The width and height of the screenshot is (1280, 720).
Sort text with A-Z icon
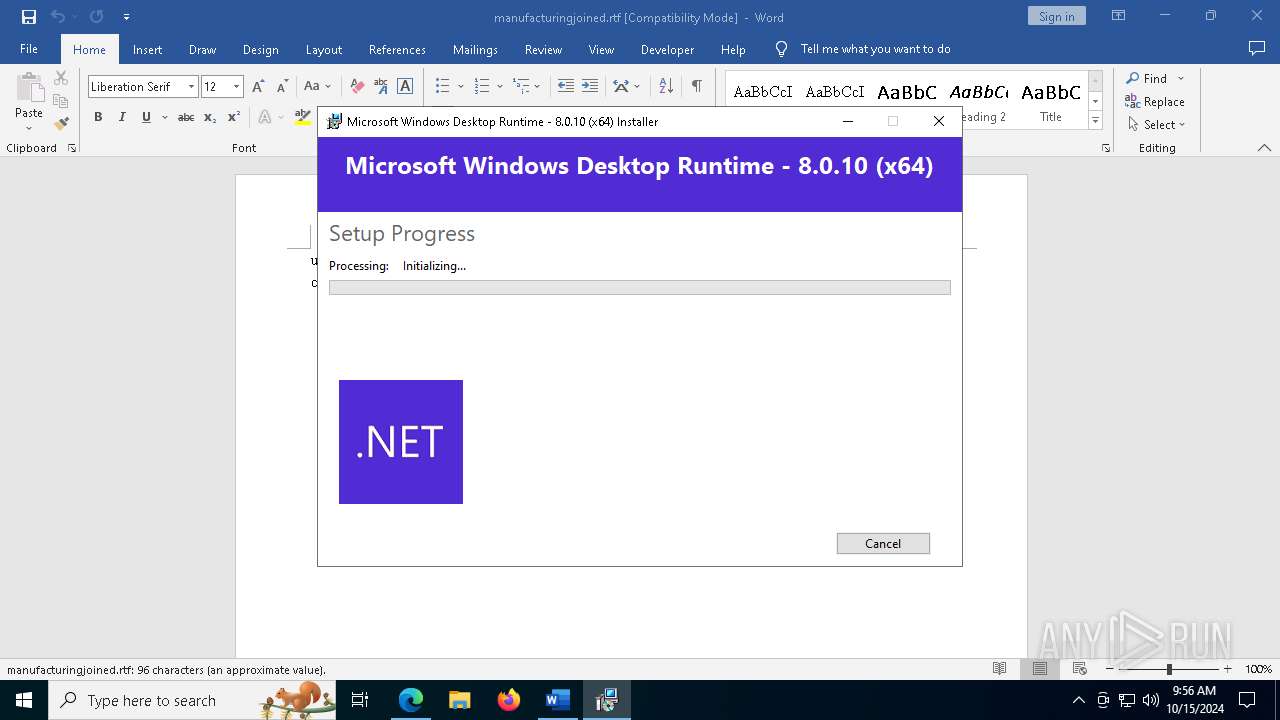pos(666,87)
